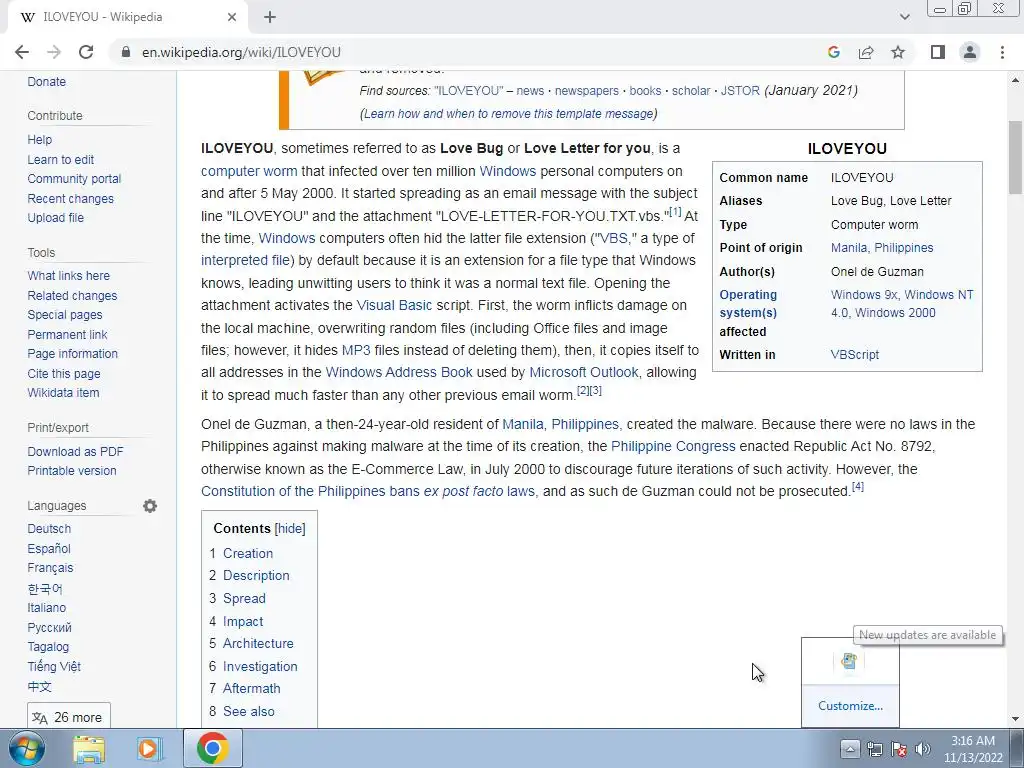Jump to the Spread section
1024x768 pixels.
[x=244, y=598]
